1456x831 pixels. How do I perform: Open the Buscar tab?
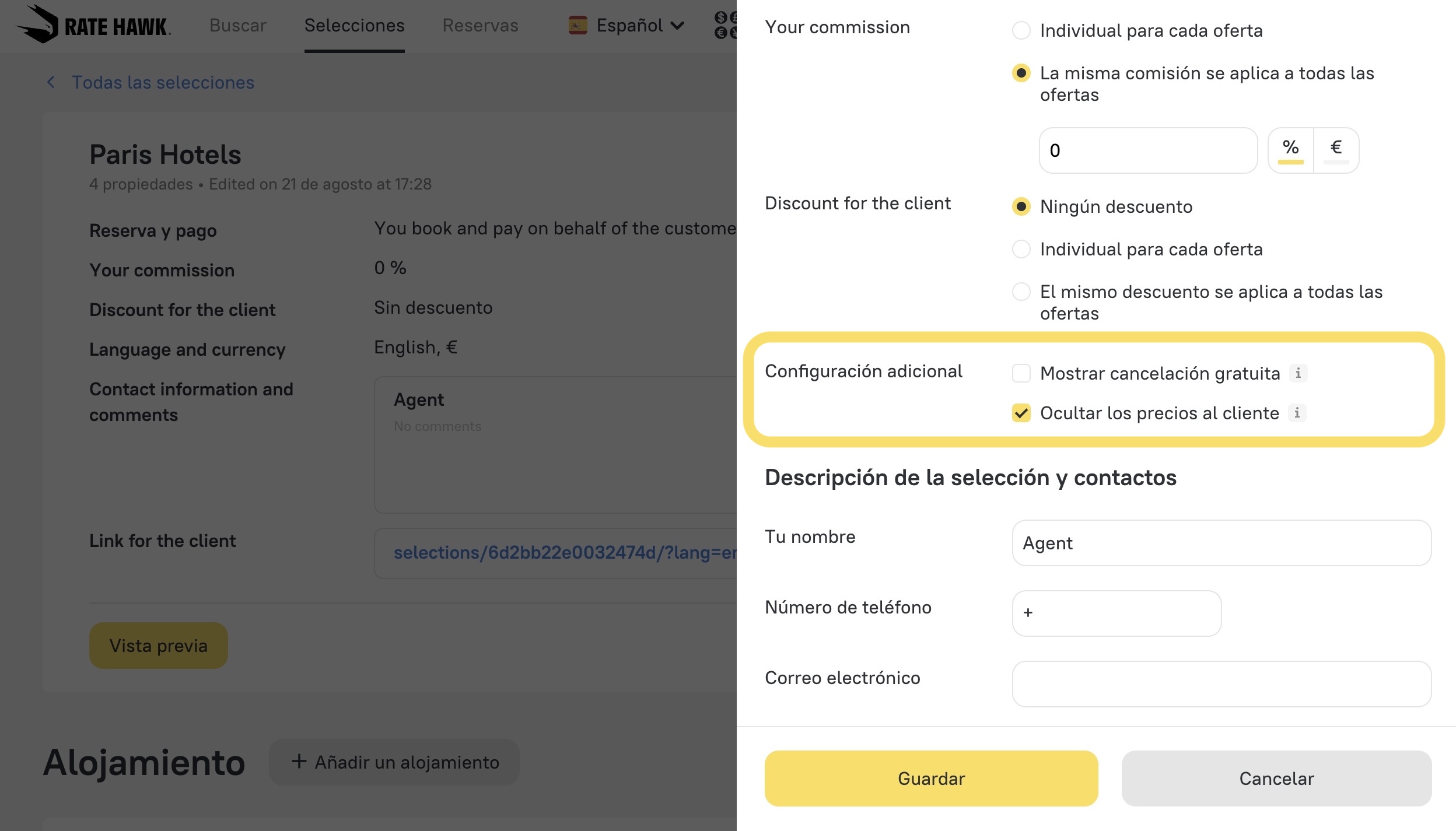pyautogui.click(x=238, y=26)
